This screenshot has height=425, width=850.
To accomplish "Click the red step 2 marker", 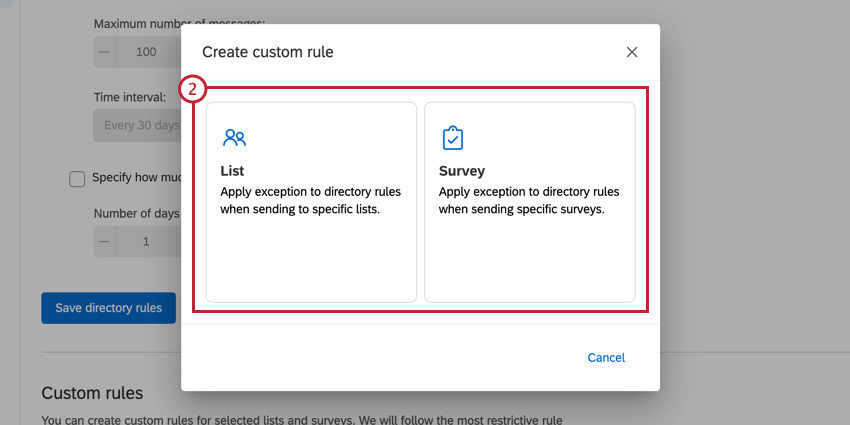I will point(193,89).
